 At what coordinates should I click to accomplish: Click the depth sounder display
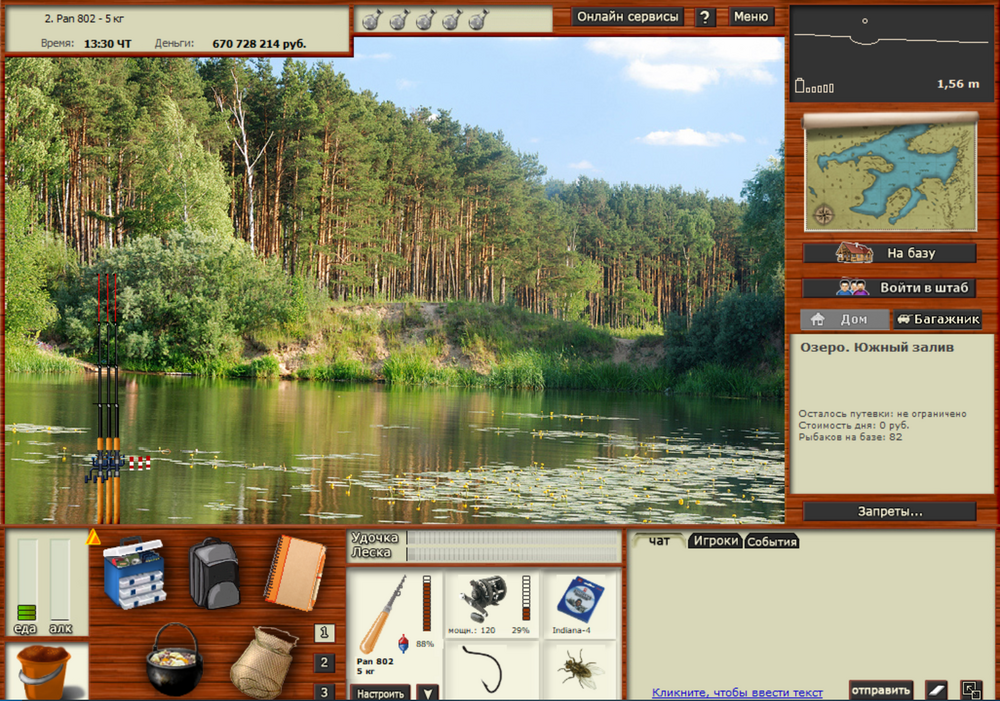click(x=890, y=54)
